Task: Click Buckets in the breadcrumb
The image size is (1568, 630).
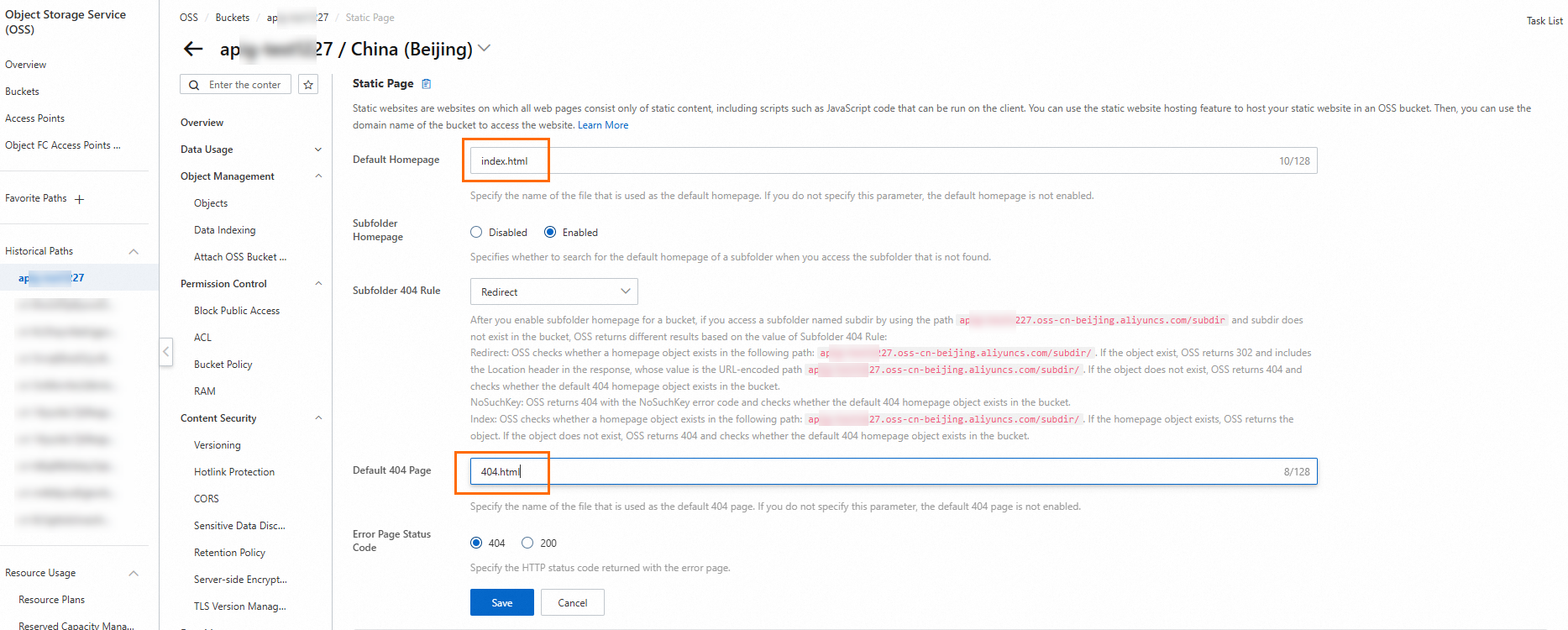Action: (x=233, y=18)
